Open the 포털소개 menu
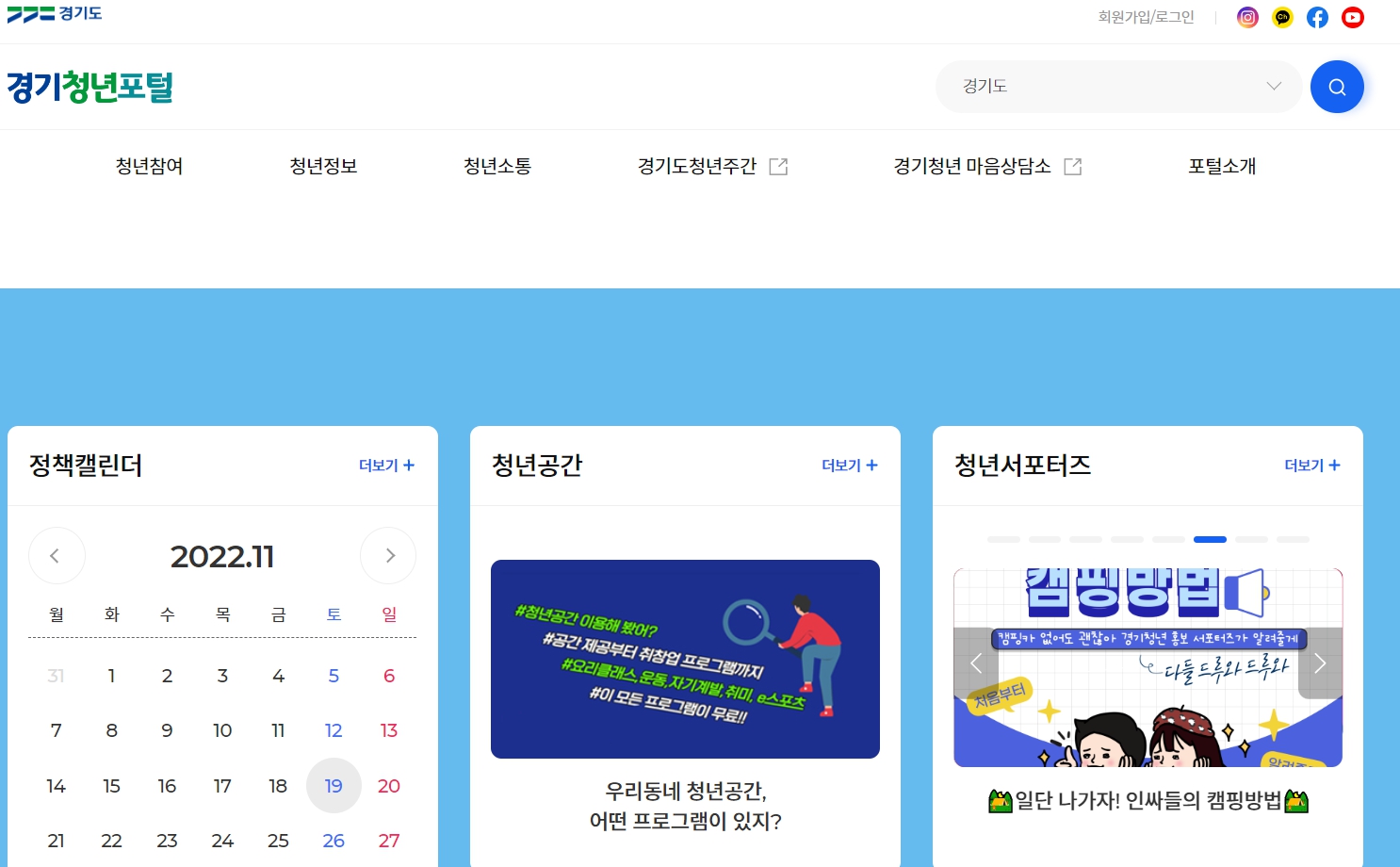This screenshot has width=1400, height=867. click(x=1221, y=166)
